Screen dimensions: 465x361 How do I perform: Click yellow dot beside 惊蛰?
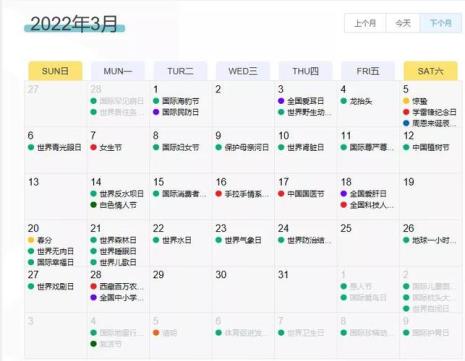(406, 101)
